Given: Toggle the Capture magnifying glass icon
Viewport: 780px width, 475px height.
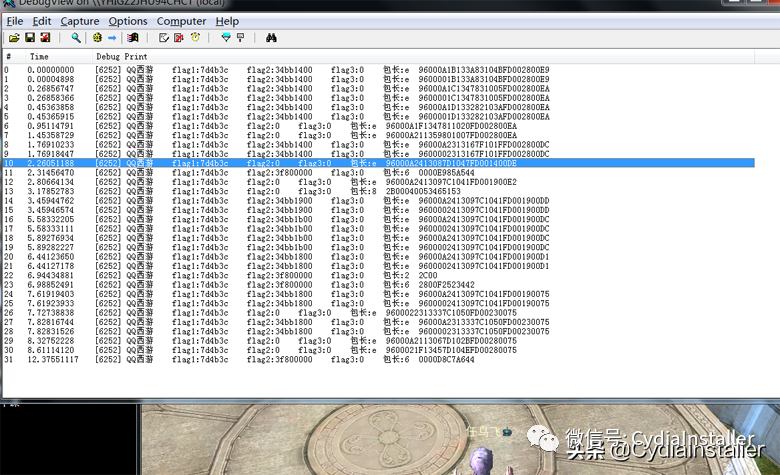Looking at the screenshot, I should pyautogui.click(x=76, y=38).
